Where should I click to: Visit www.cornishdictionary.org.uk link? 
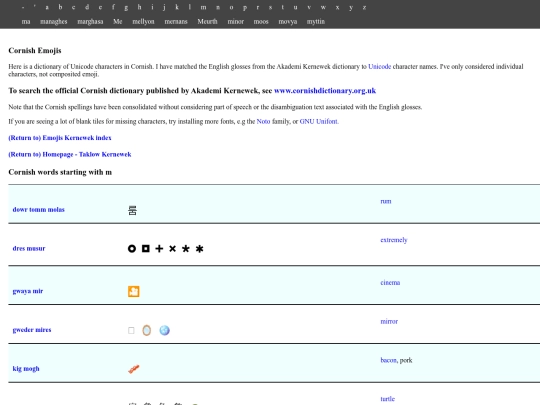325,91
